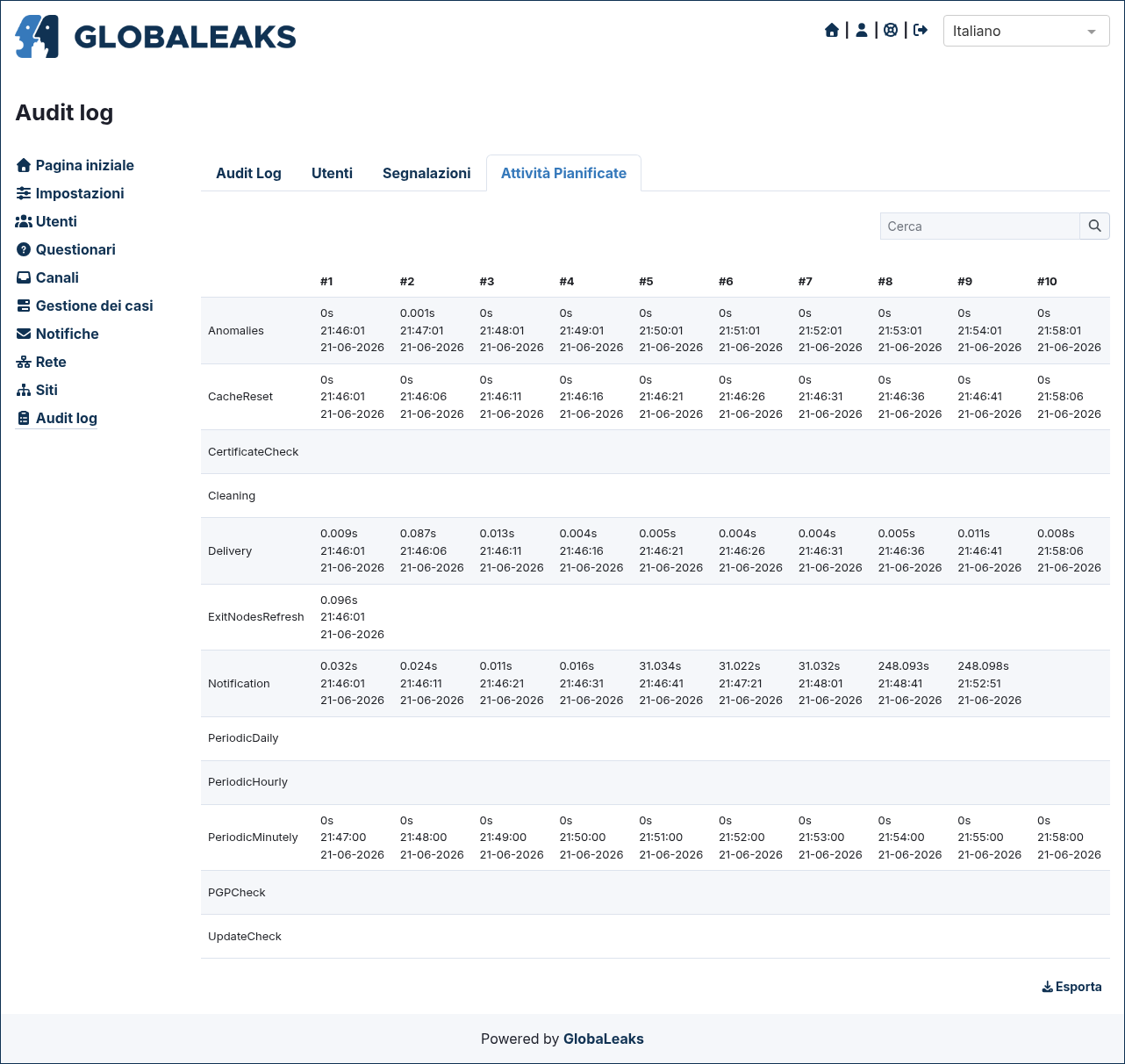Click the envelope icon beside Notifiche
This screenshot has height=1064, width=1125.
click(x=24, y=334)
